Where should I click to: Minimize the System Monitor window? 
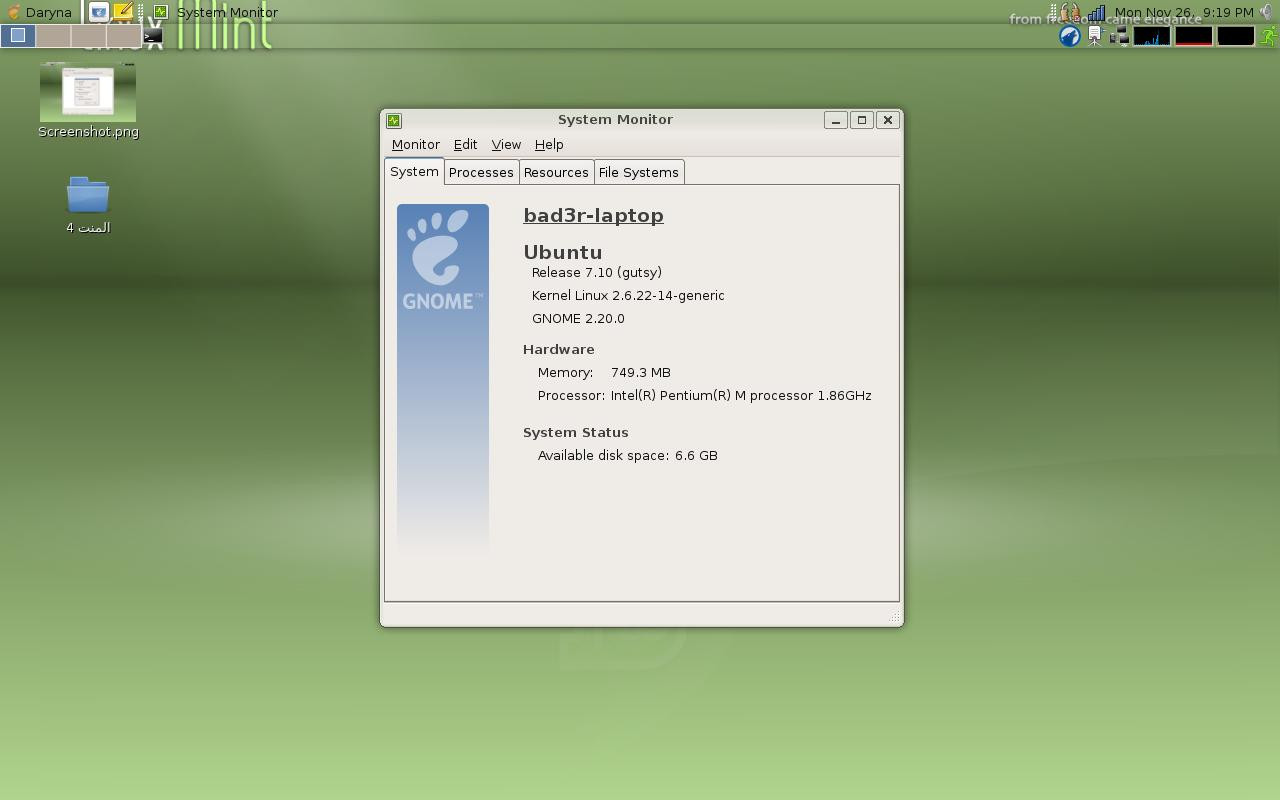[x=836, y=120]
